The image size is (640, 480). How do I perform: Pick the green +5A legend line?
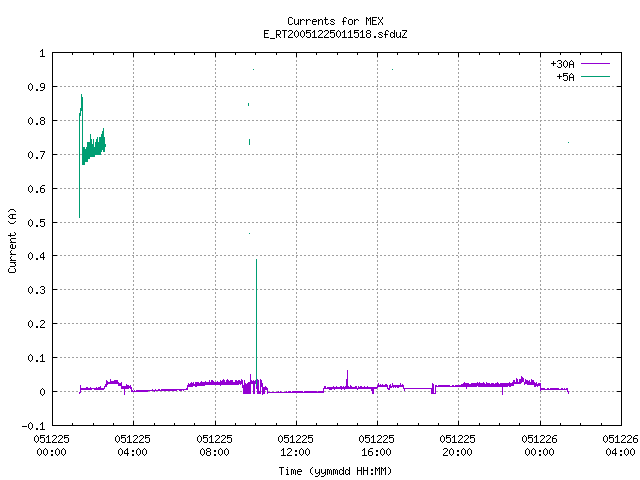tap(595, 77)
